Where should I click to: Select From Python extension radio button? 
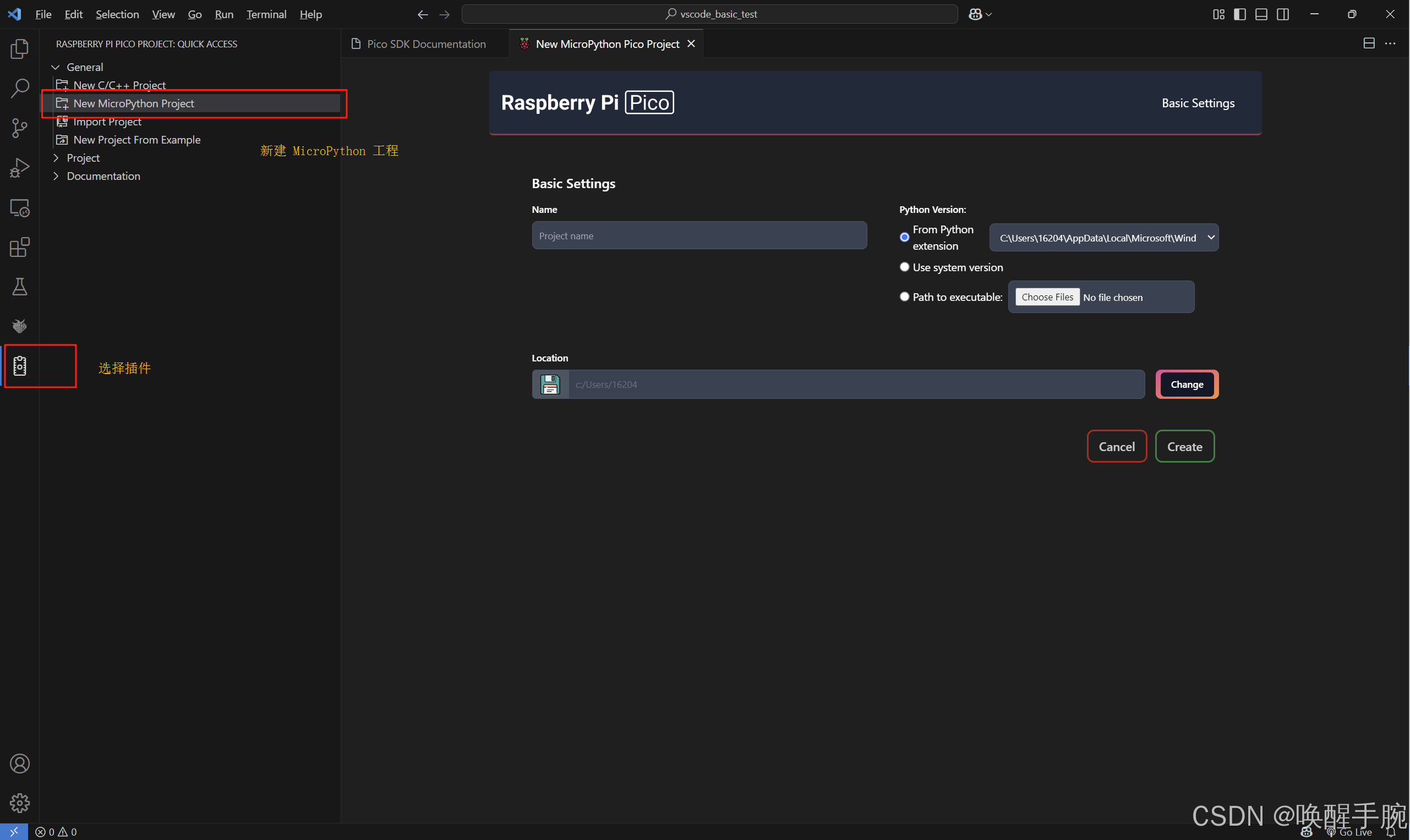904,237
